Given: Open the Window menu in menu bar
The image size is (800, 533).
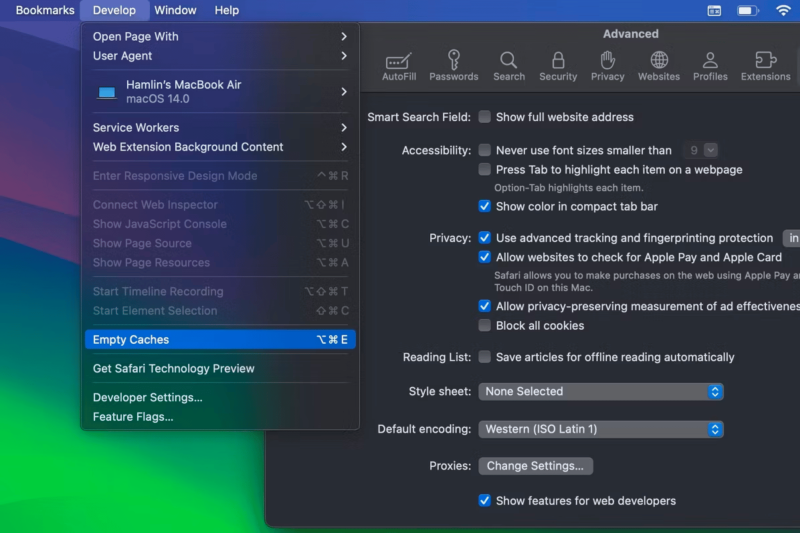Looking at the screenshot, I should tap(175, 10).
